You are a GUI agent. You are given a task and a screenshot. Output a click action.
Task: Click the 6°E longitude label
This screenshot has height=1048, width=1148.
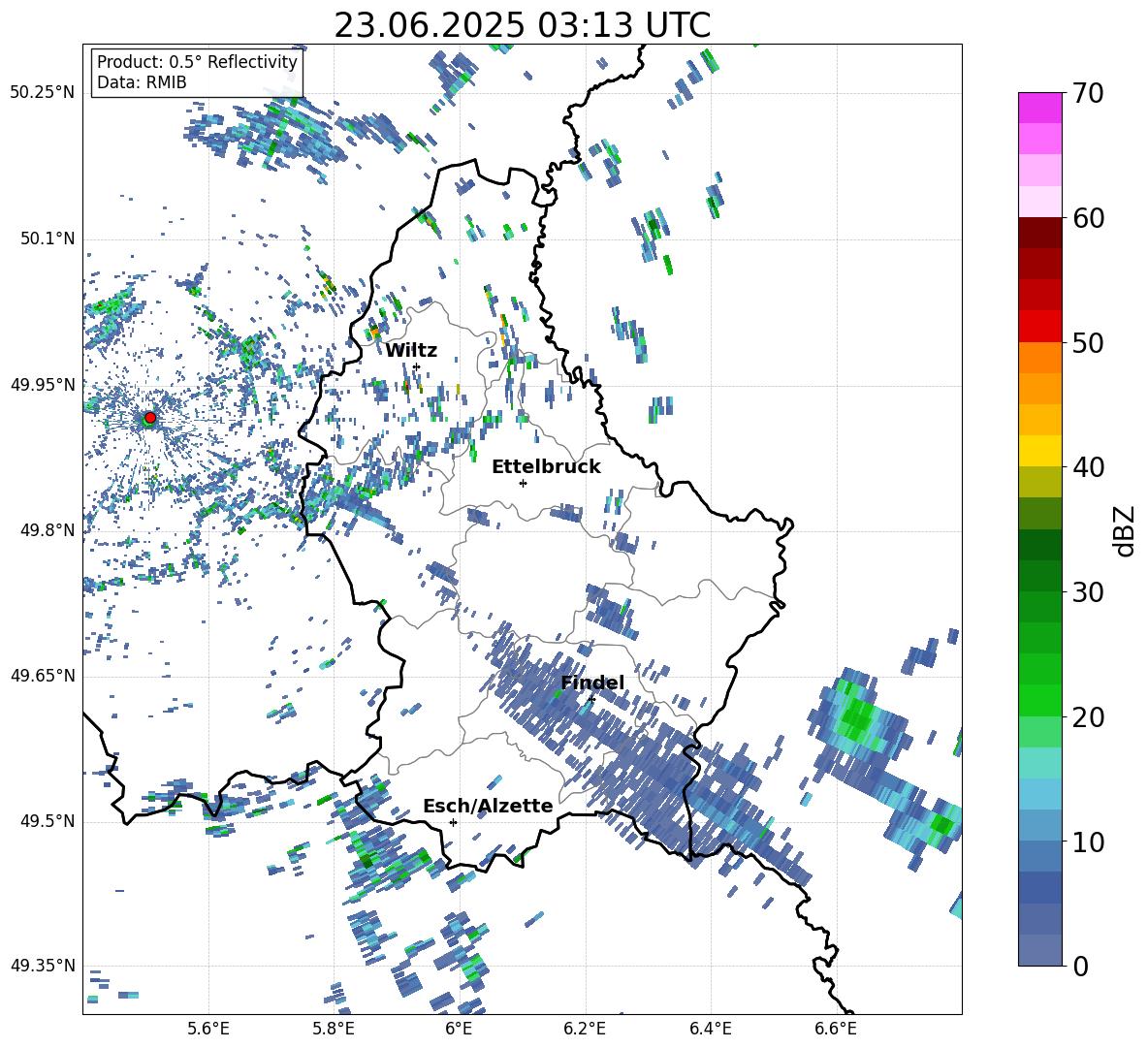click(x=459, y=1029)
